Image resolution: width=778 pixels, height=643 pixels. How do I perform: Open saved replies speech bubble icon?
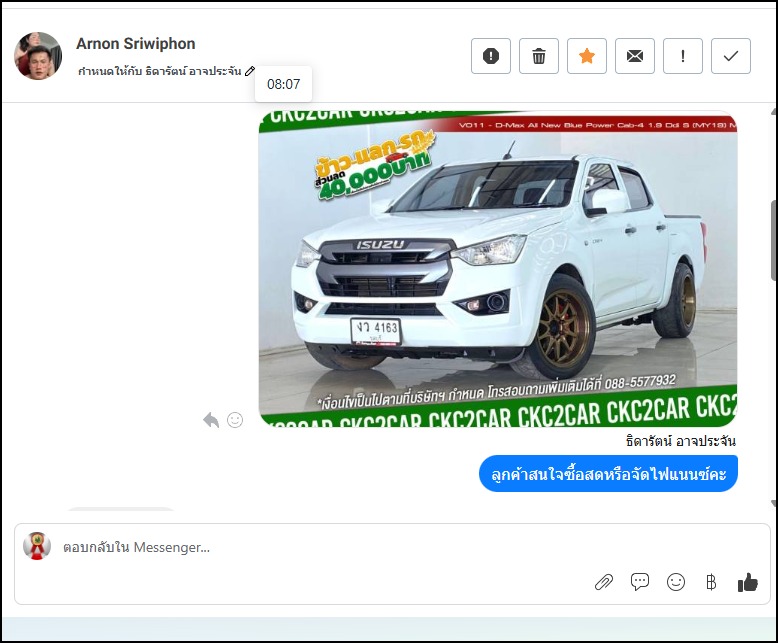pyautogui.click(x=640, y=581)
